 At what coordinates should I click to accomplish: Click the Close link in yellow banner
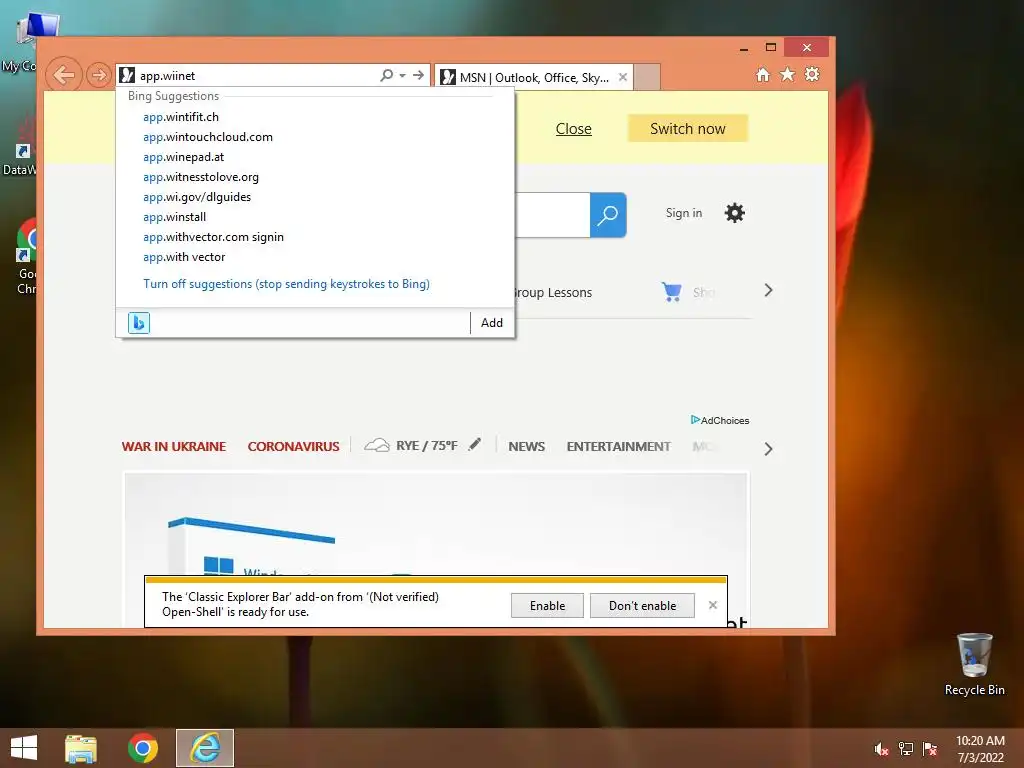point(573,129)
